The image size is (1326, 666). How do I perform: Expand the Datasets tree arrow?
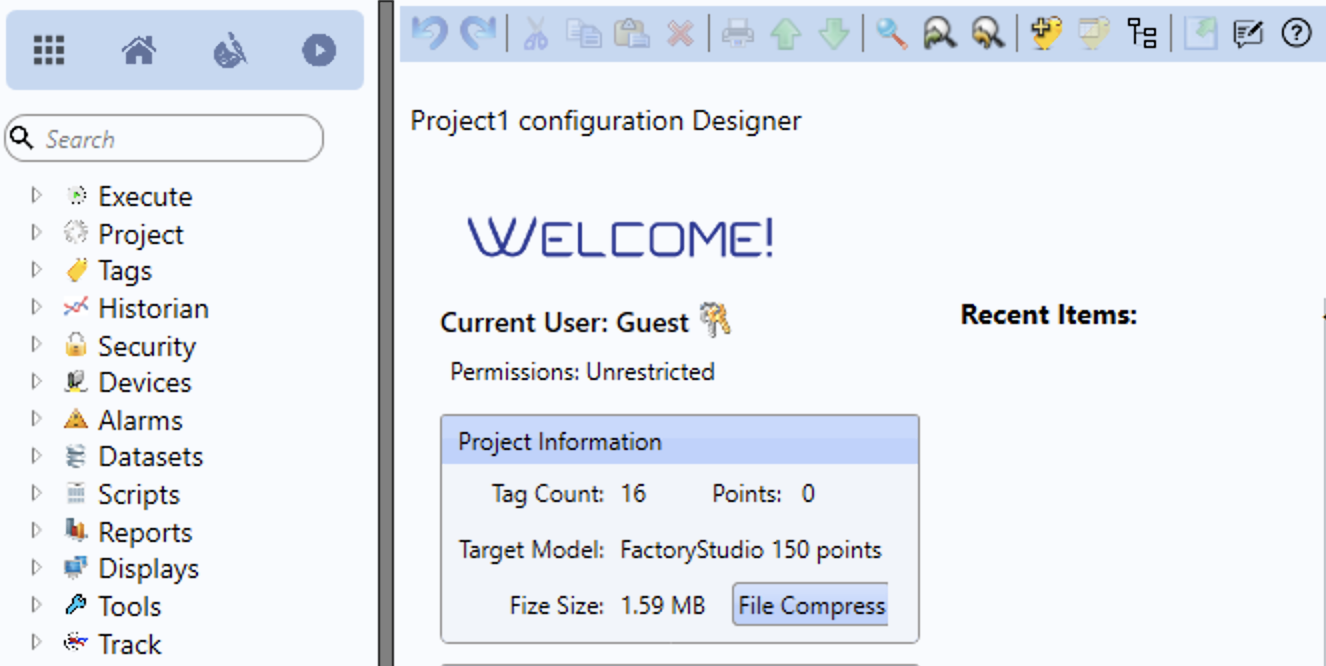(37, 456)
